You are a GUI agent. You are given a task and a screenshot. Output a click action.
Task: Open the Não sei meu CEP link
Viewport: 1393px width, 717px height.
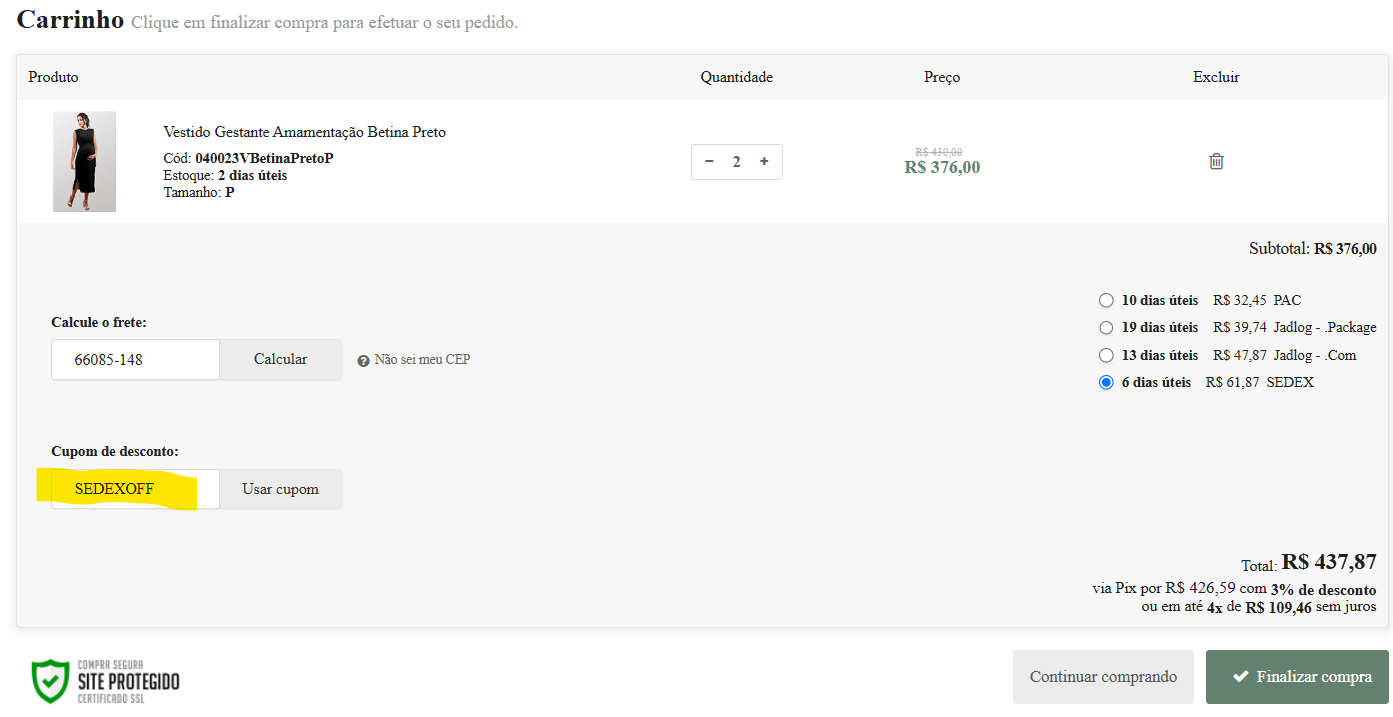pos(422,359)
